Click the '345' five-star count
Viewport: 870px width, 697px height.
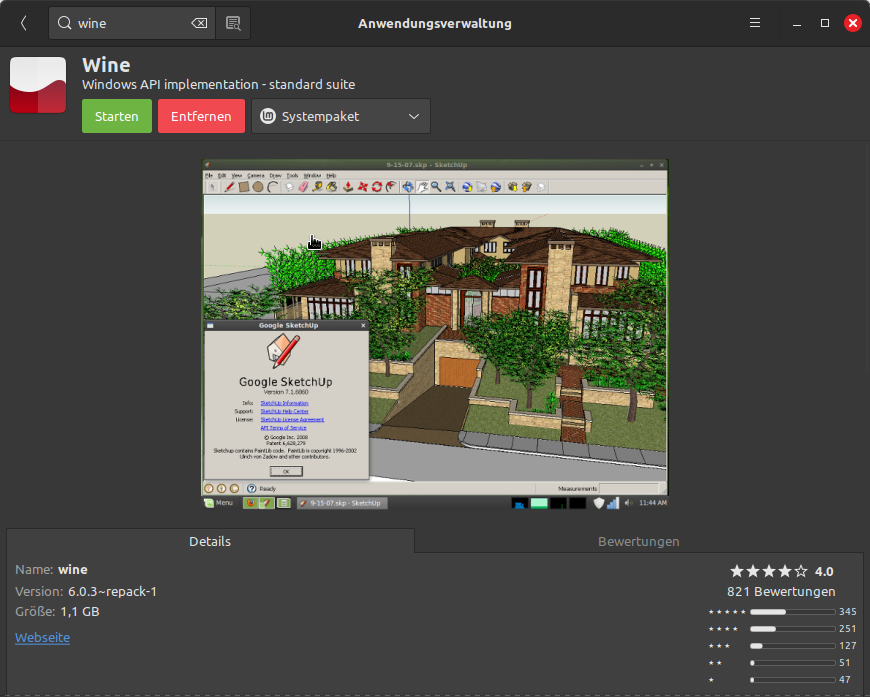(848, 612)
